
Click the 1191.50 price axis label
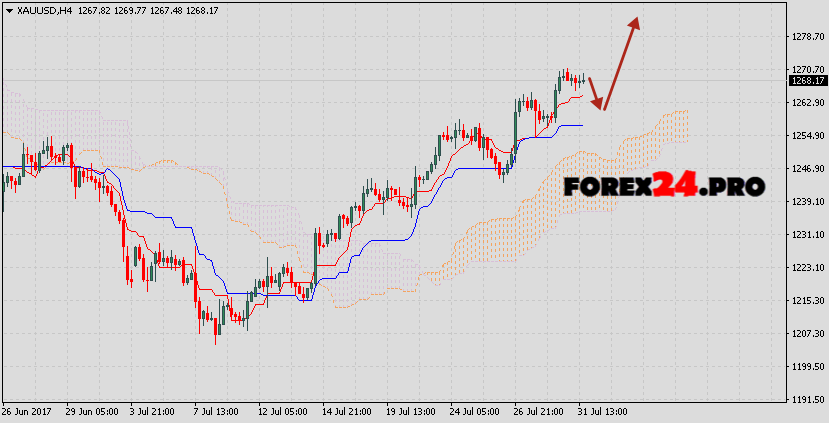pyautogui.click(x=806, y=400)
